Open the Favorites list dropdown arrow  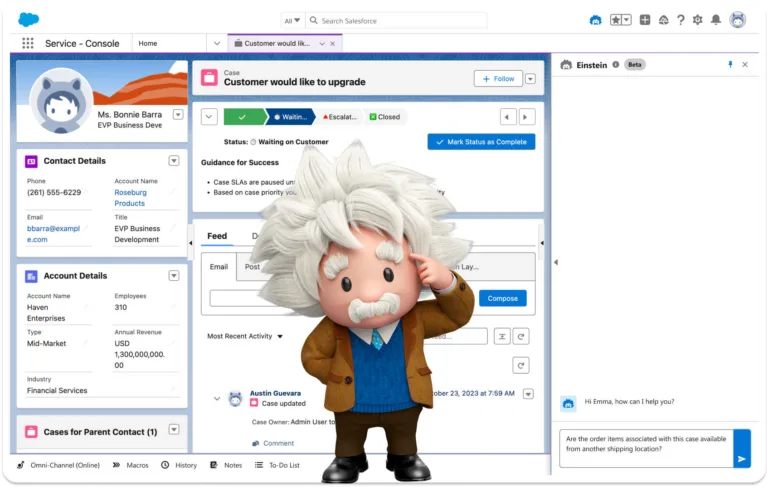626,20
